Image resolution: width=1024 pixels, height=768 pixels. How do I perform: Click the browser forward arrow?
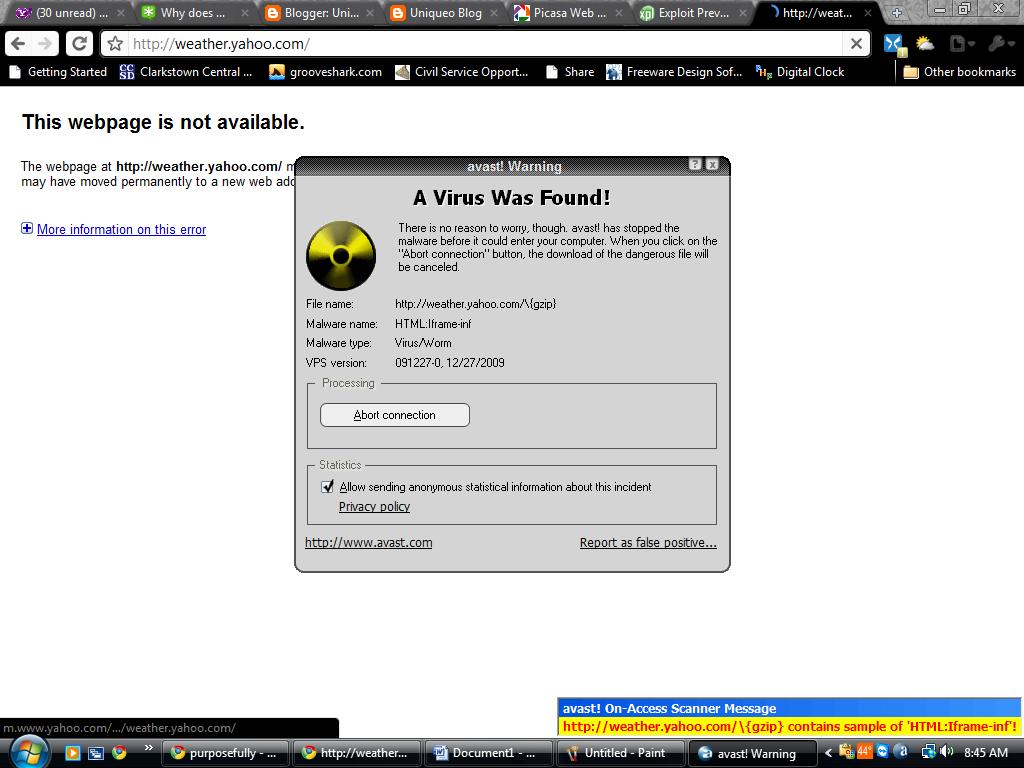tap(44, 44)
